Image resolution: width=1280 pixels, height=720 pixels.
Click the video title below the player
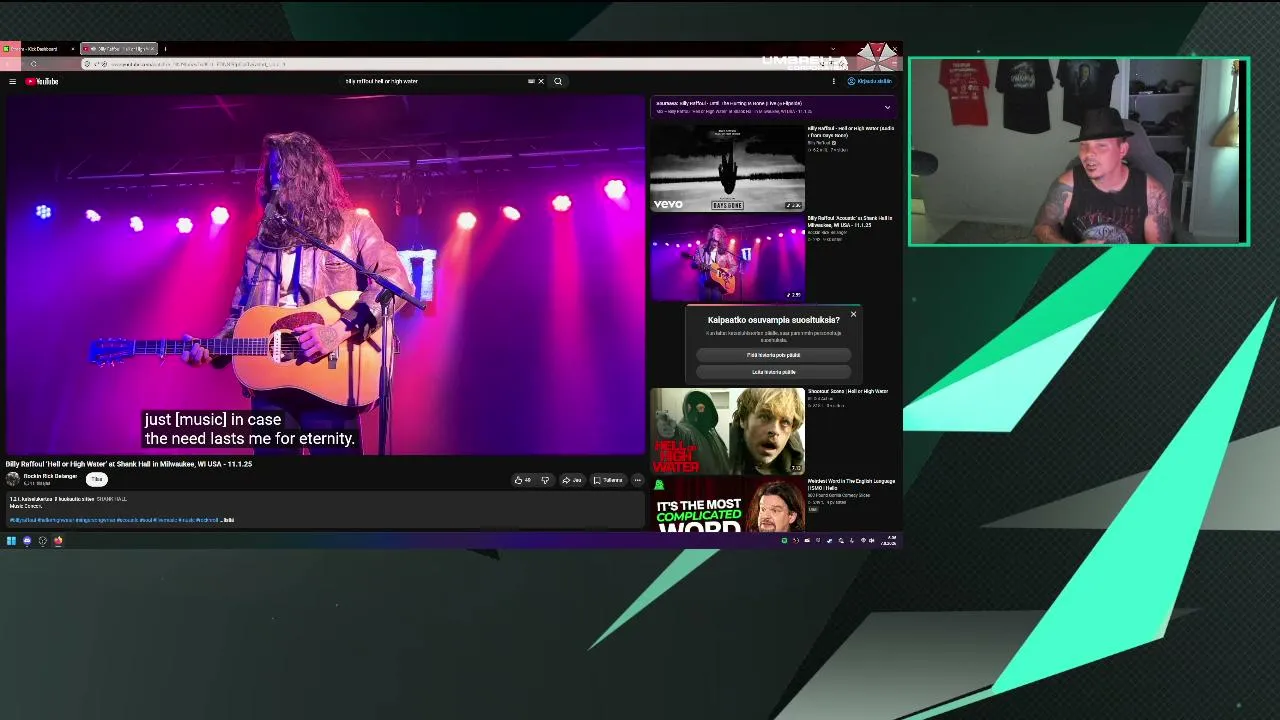[129, 464]
